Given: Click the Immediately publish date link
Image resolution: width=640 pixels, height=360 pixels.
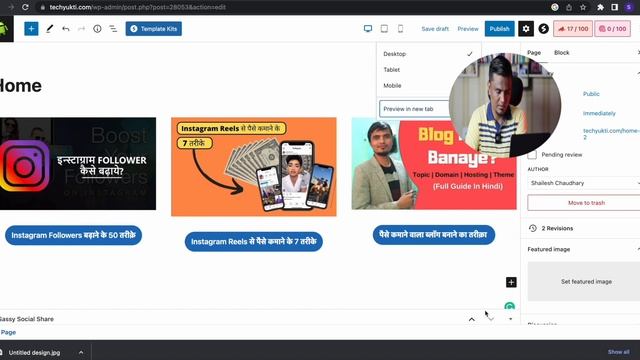Looking at the screenshot, I should 599,113.
